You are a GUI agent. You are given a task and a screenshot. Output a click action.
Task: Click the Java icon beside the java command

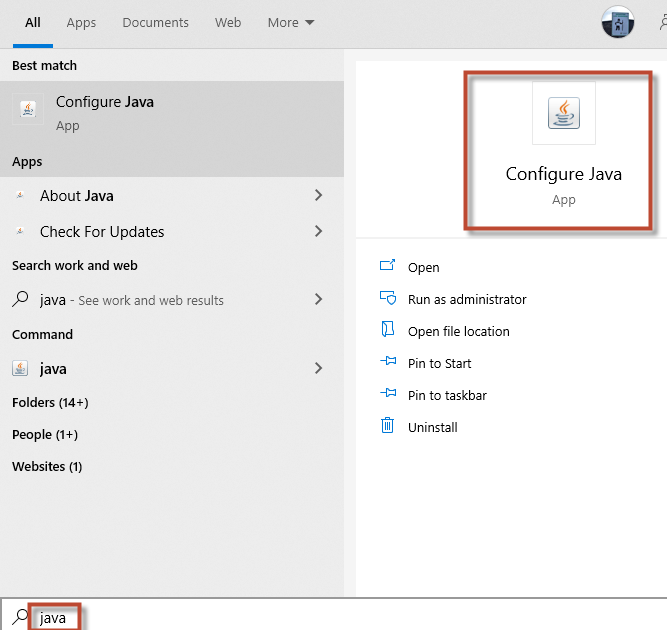(20, 368)
